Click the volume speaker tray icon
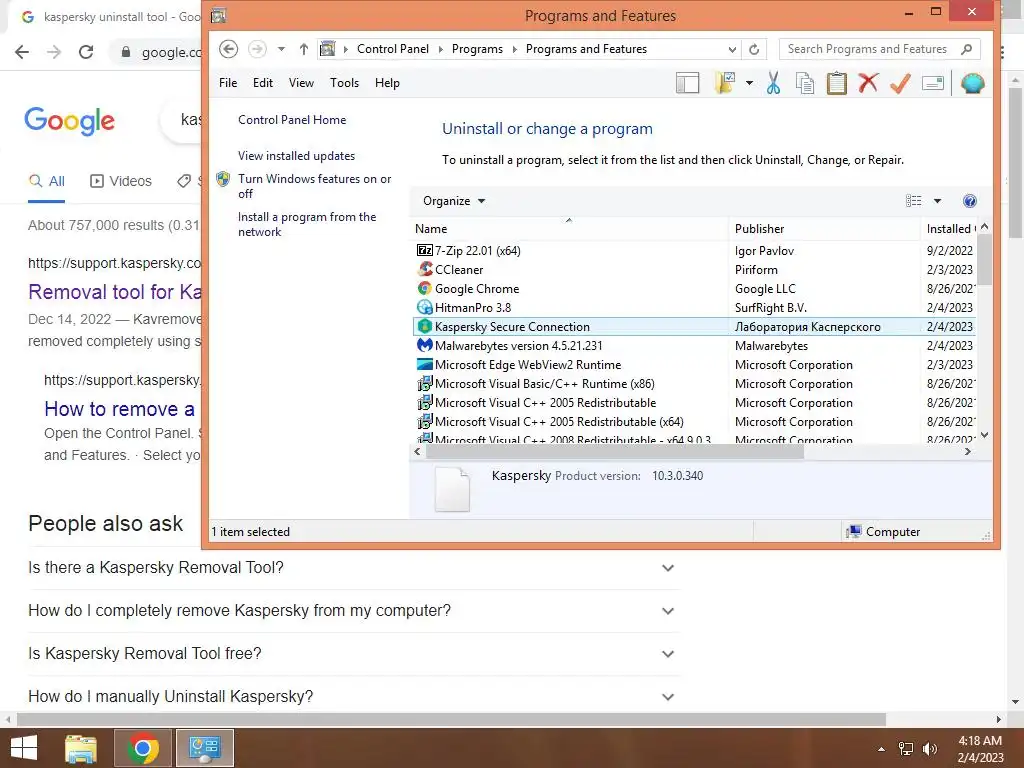The image size is (1024, 768). point(929,749)
